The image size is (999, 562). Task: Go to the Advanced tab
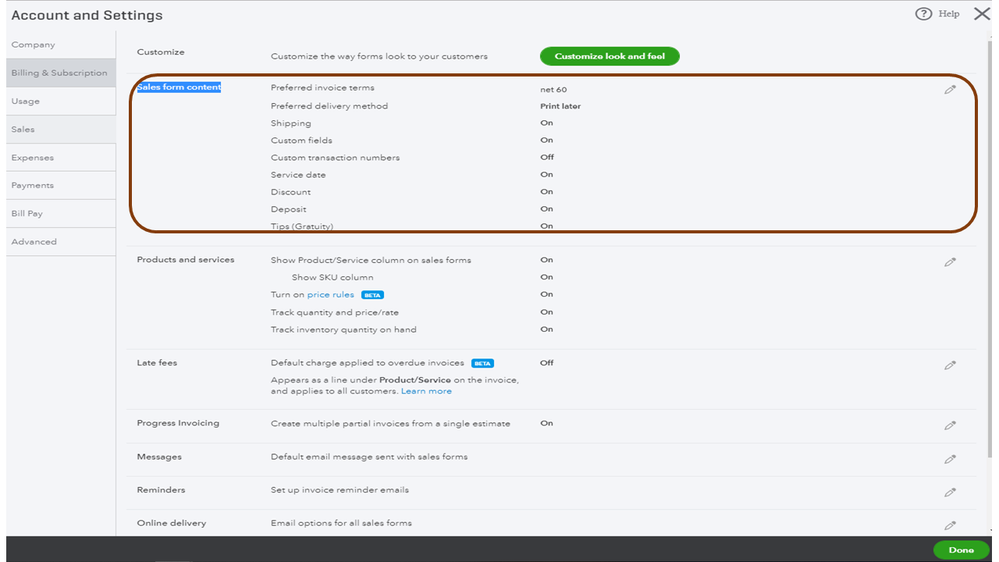pyautogui.click(x=61, y=241)
